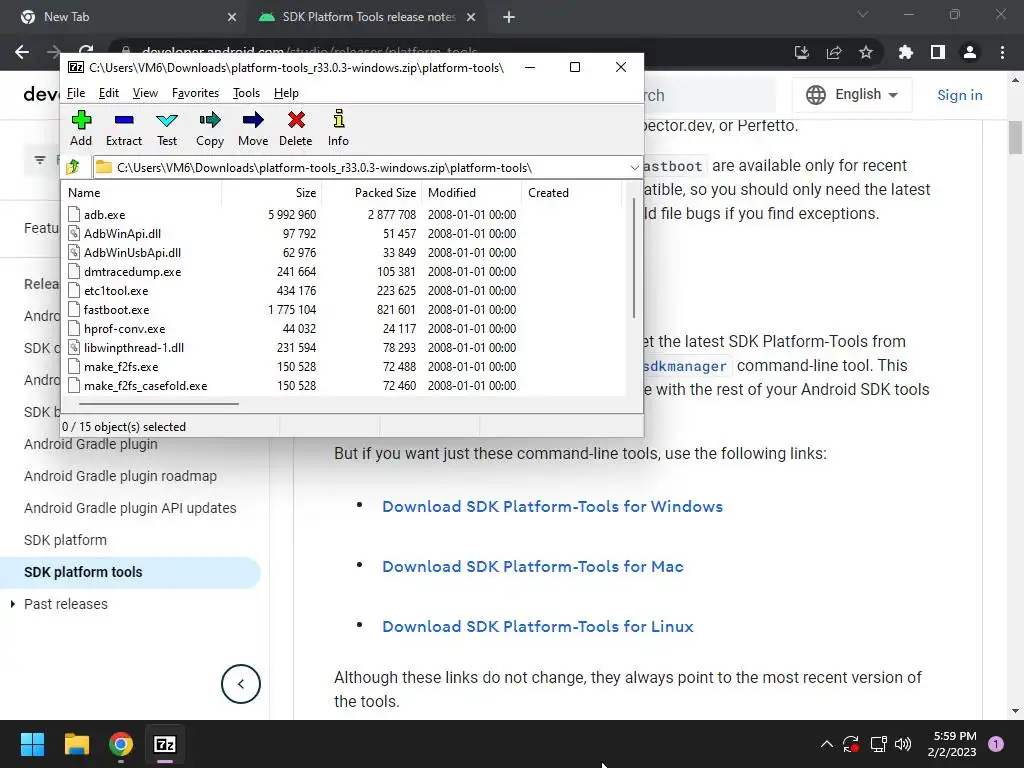The height and width of the screenshot is (768, 1024).
Task: Collapse the site sidebar with the round arrow
Action: (241, 684)
